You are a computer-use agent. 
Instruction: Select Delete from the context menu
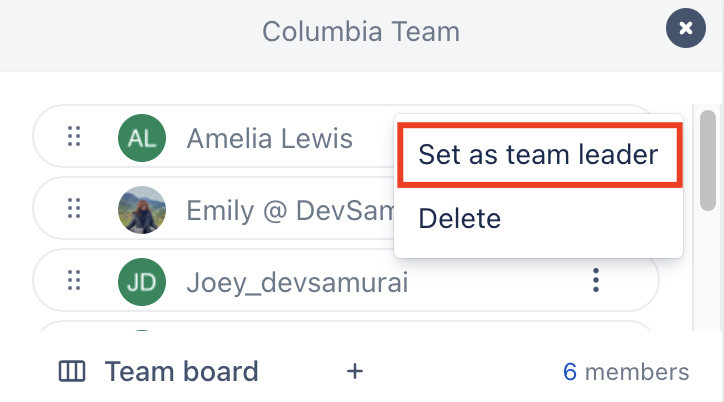460,217
